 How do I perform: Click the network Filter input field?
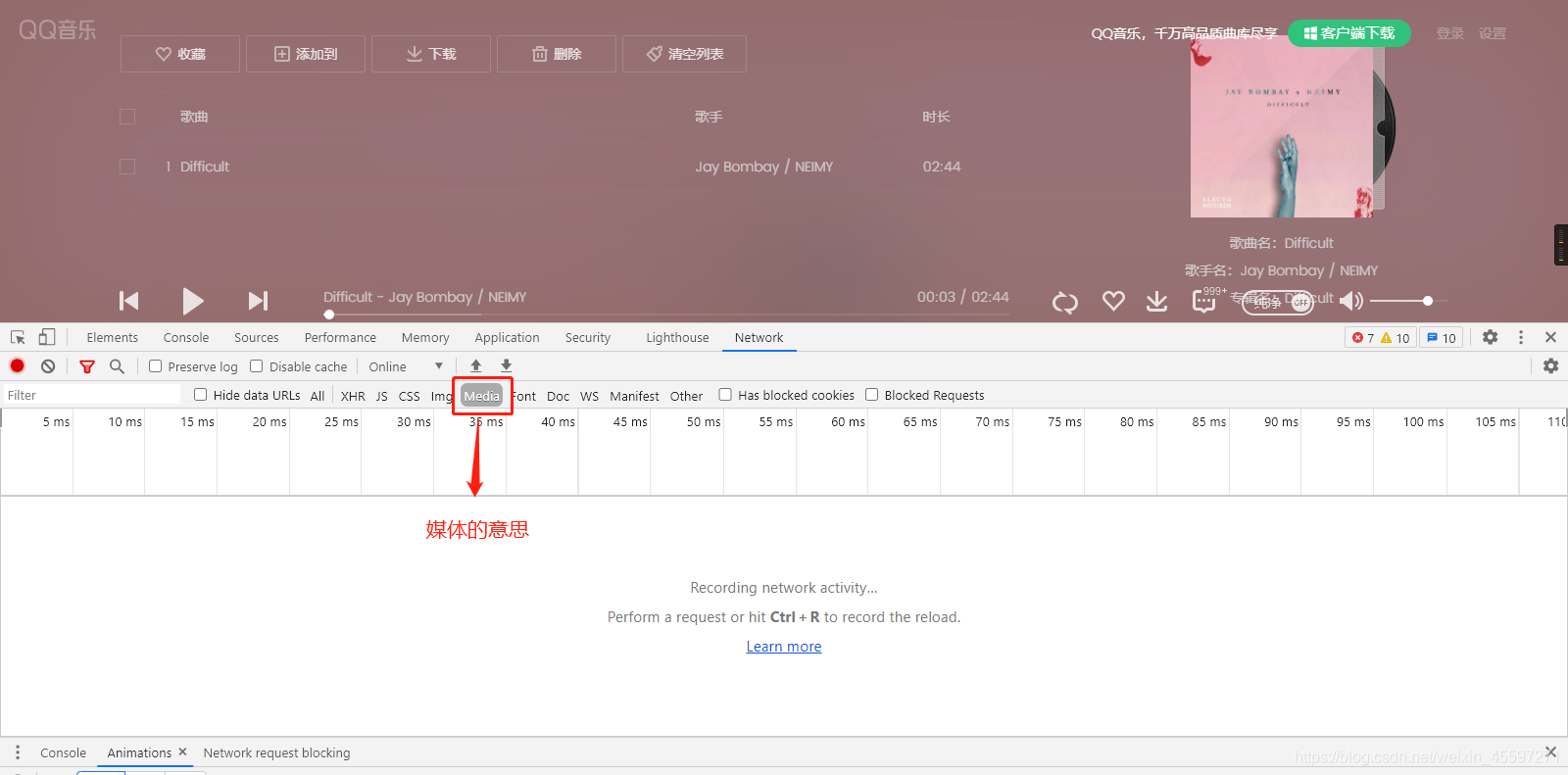coord(92,395)
